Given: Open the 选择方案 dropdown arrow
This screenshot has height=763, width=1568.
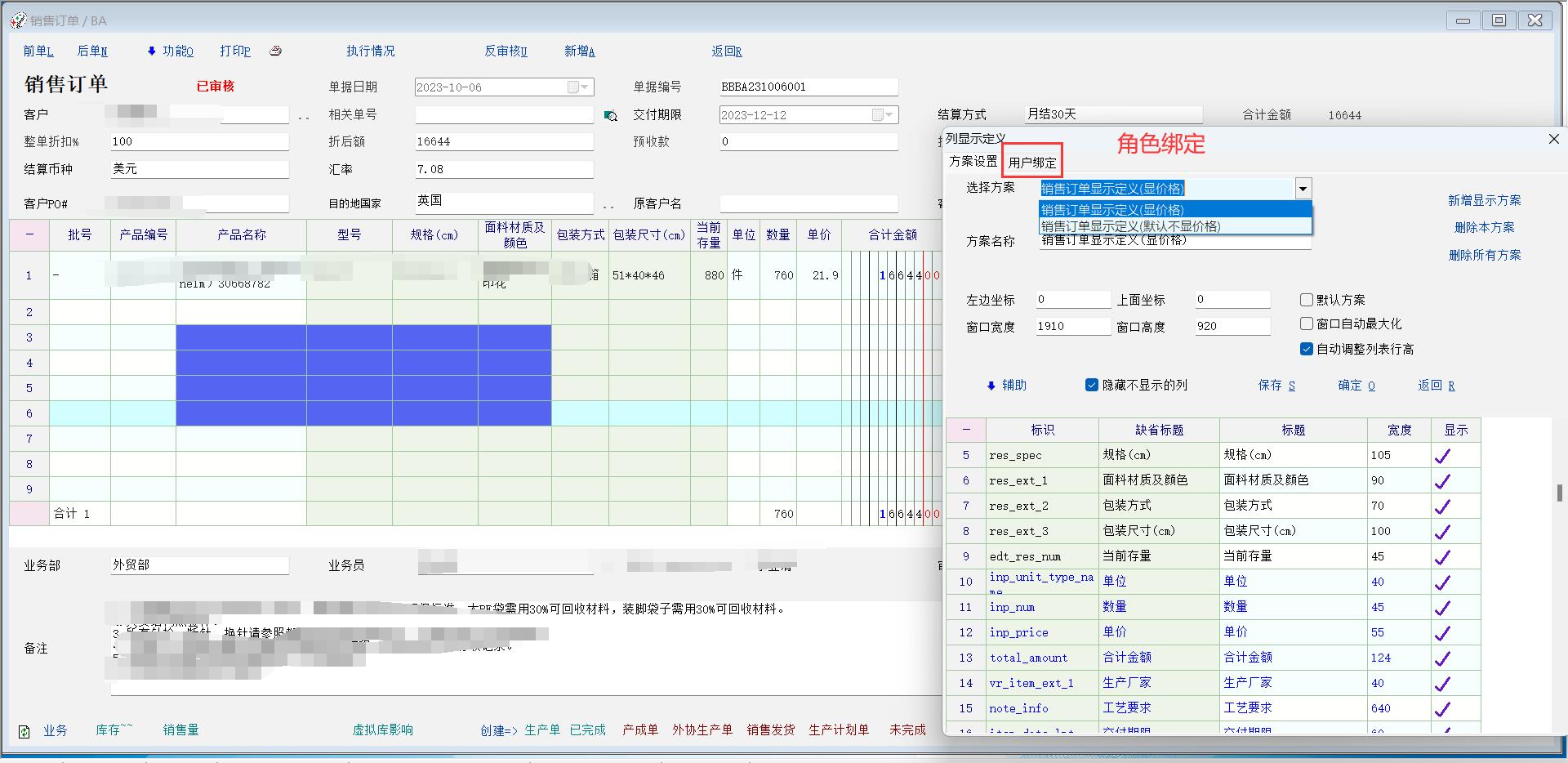Looking at the screenshot, I should click(1303, 189).
